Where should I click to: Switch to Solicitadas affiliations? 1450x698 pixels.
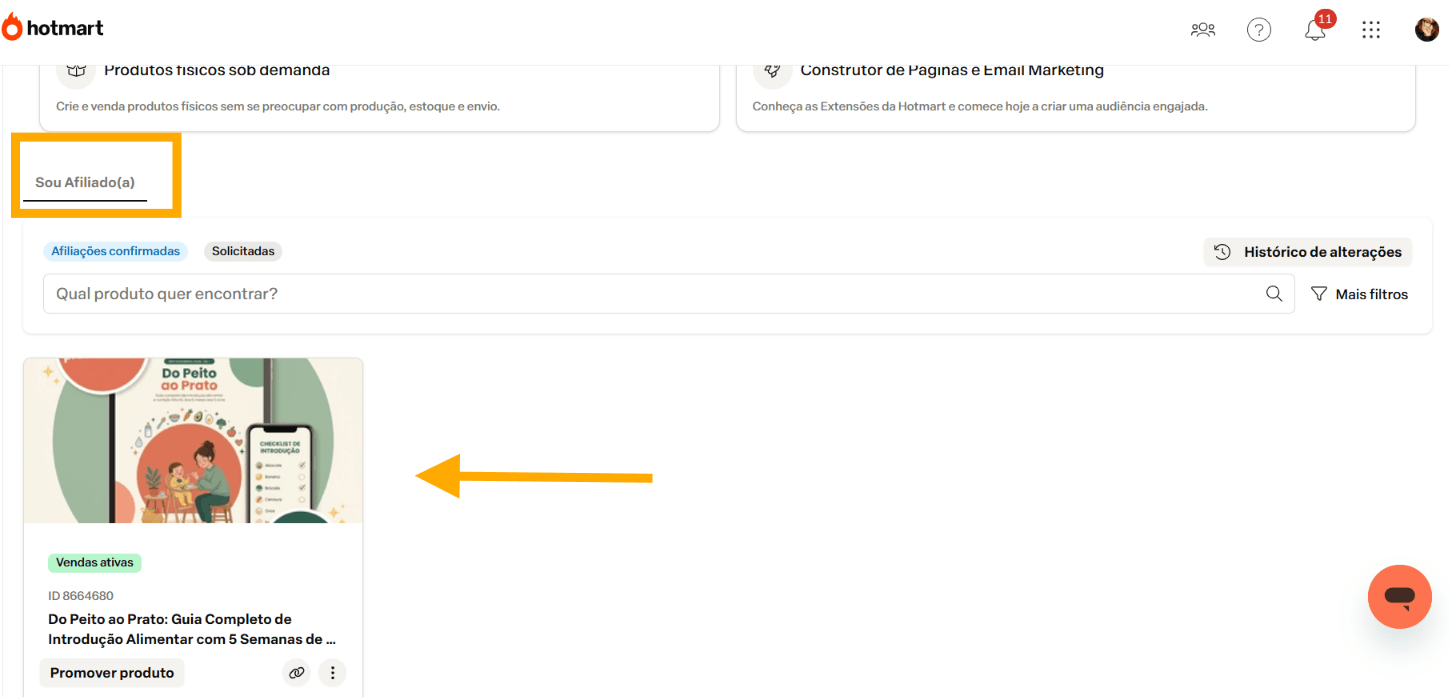pos(243,251)
